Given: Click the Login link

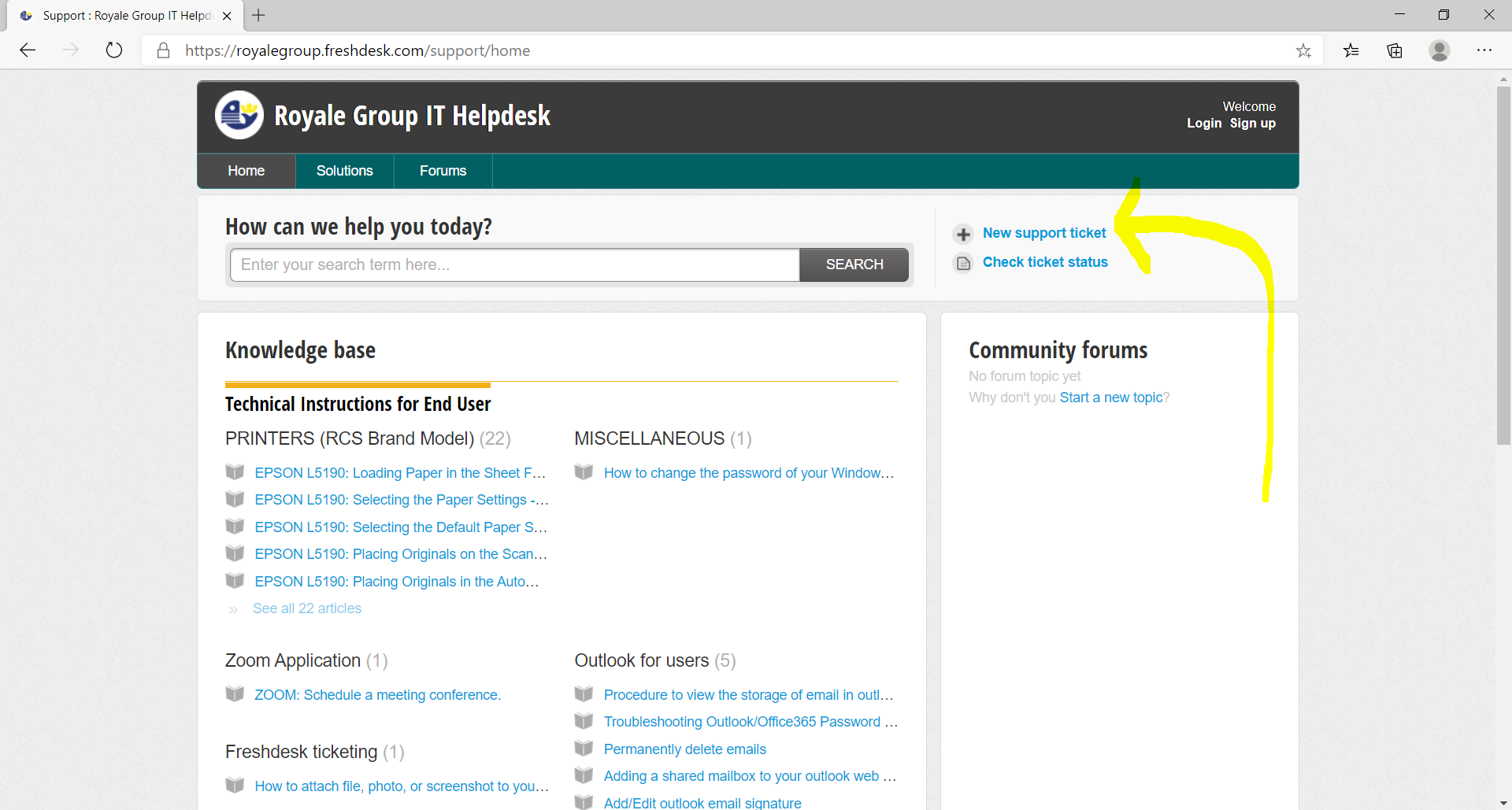Looking at the screenshot, I should pos(1204,124).
